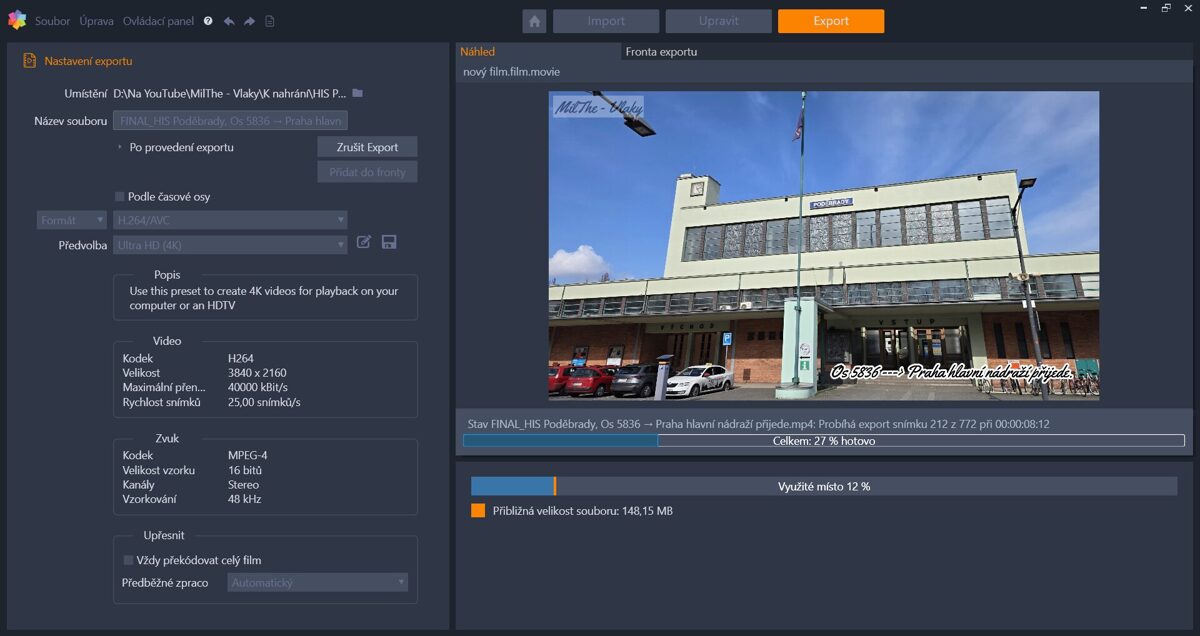Screen dimensions: 1200x636
Task: Open the document notes icon next to redo
Action: 270,20
